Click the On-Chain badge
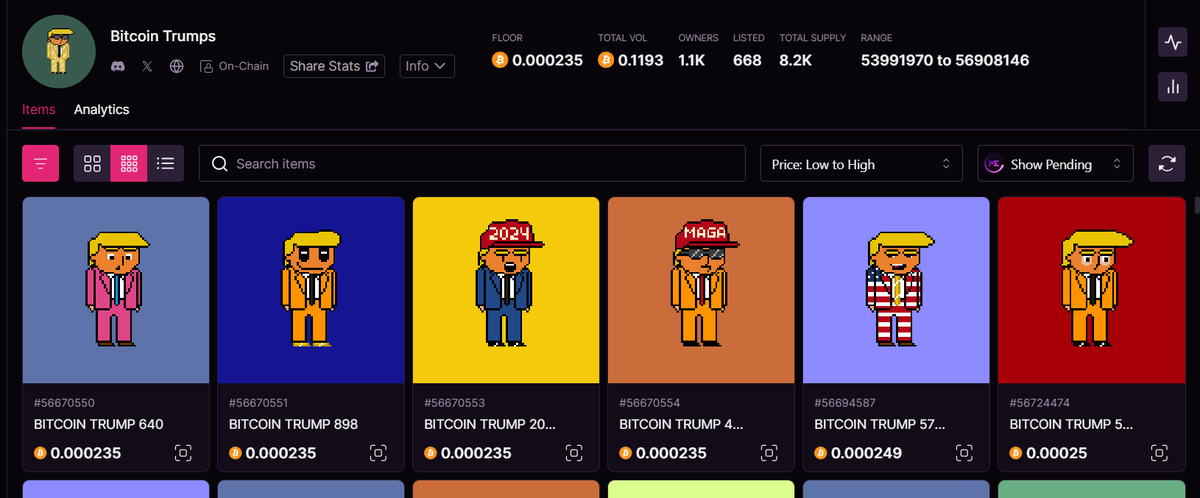This screenshot has width=1200, height=498. tap(235, 67)
